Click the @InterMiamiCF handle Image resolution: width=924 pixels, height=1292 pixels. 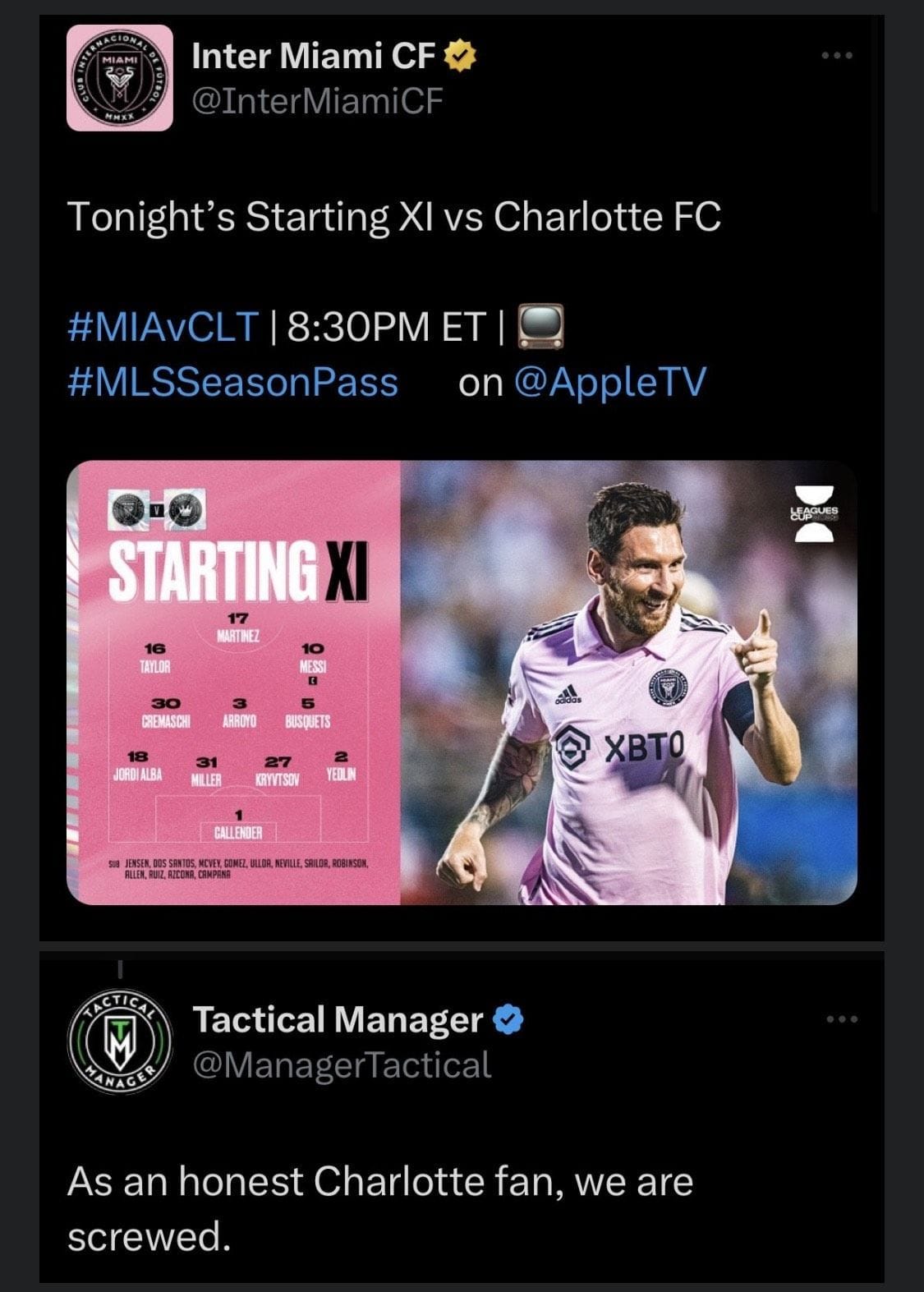[x=317, y=101]
